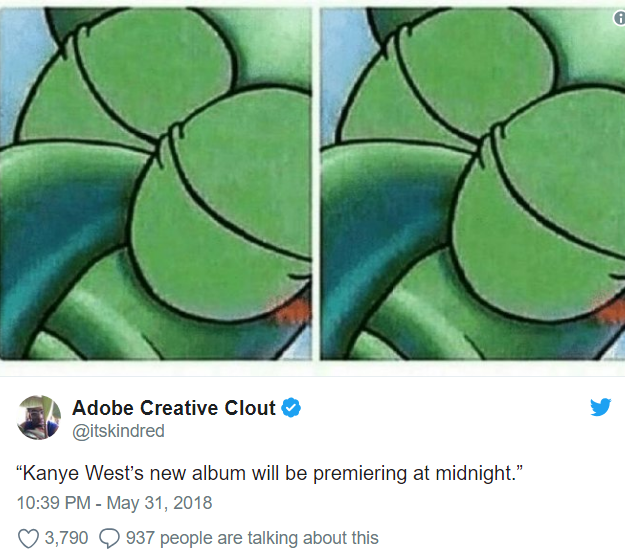
Task: Click the 3,790 likes count
Action: coord(66,538)
